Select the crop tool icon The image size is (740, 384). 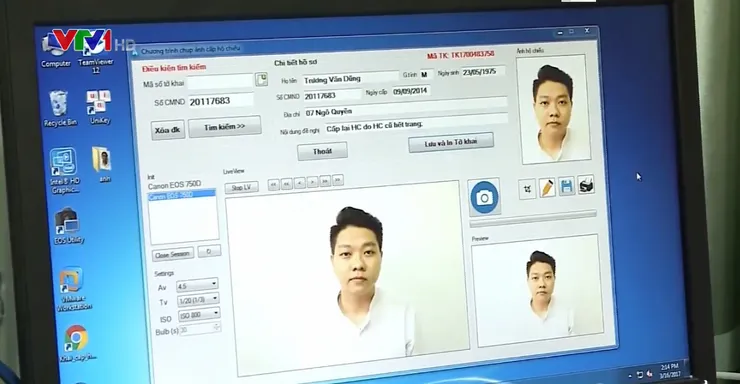pyautogui.click(x=527, y=189)
